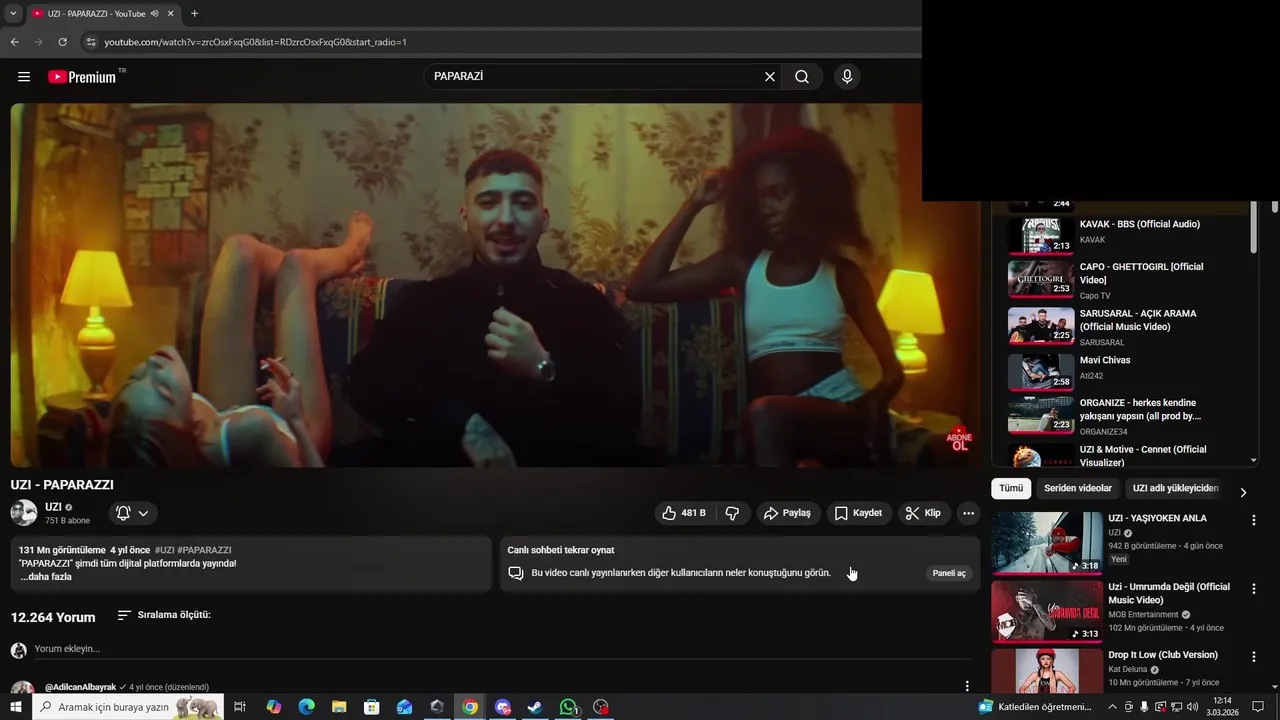The image size is (1280, 720).
Task: Expand description with ...daha fazla
Action: pos(46,577)
